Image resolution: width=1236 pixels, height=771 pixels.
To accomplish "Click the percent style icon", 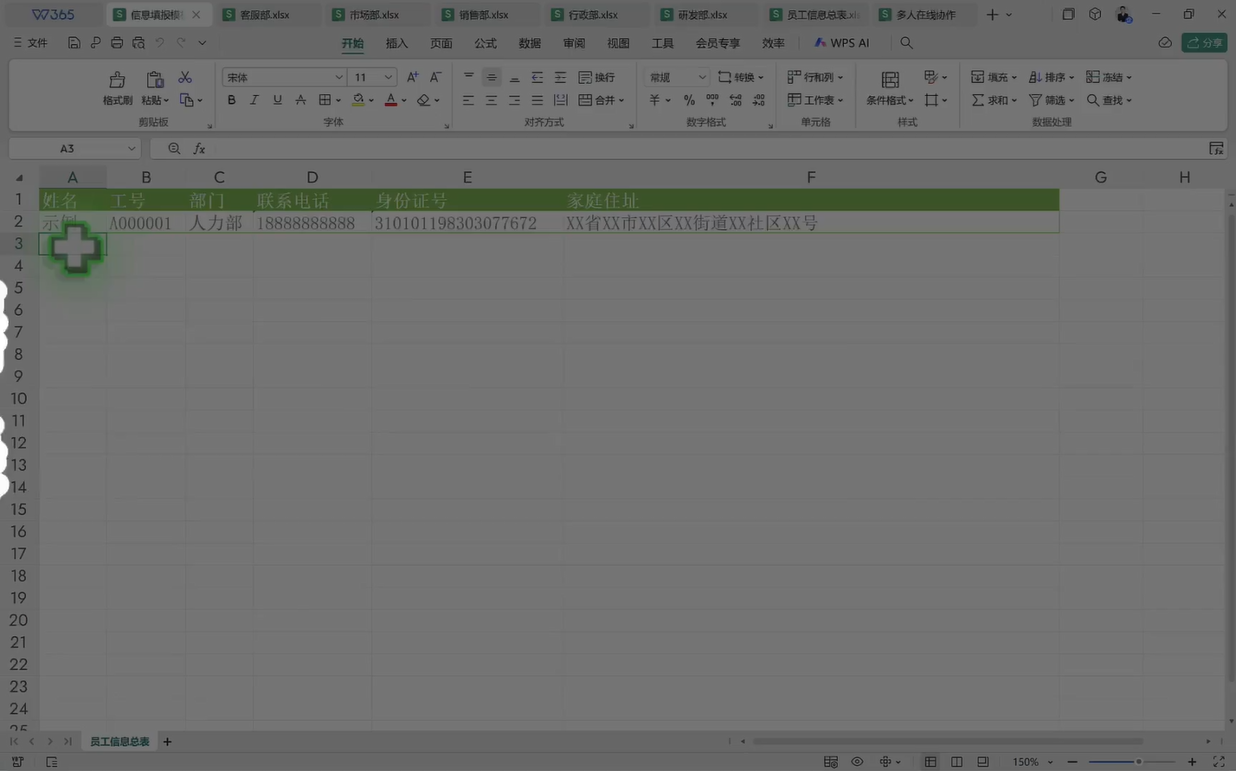I will pyautogui.click(x=689, y=100).
